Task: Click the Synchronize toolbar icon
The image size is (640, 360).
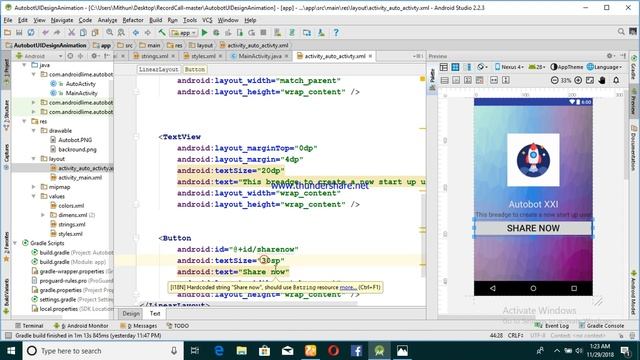Action: click(x=31, y=33)
